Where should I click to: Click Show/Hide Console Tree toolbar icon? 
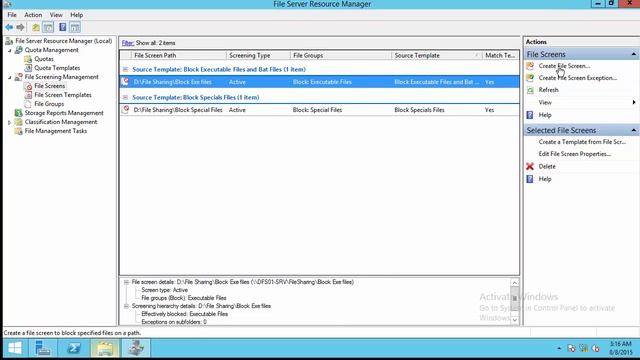(48, 27)
